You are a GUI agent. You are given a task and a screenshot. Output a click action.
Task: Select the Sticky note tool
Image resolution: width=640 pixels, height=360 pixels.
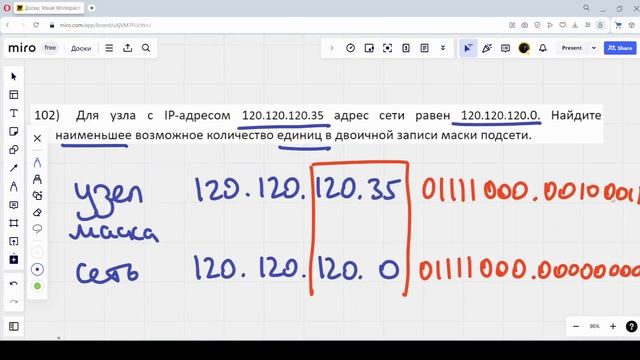click(13, 131)
